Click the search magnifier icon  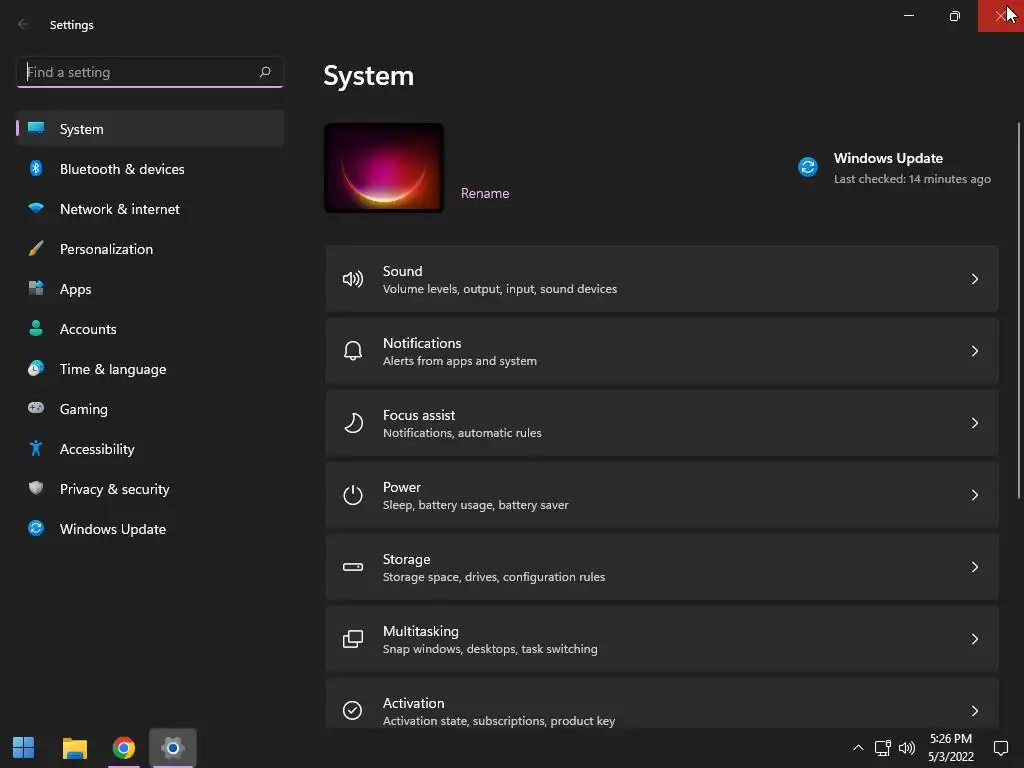(265, 72)
